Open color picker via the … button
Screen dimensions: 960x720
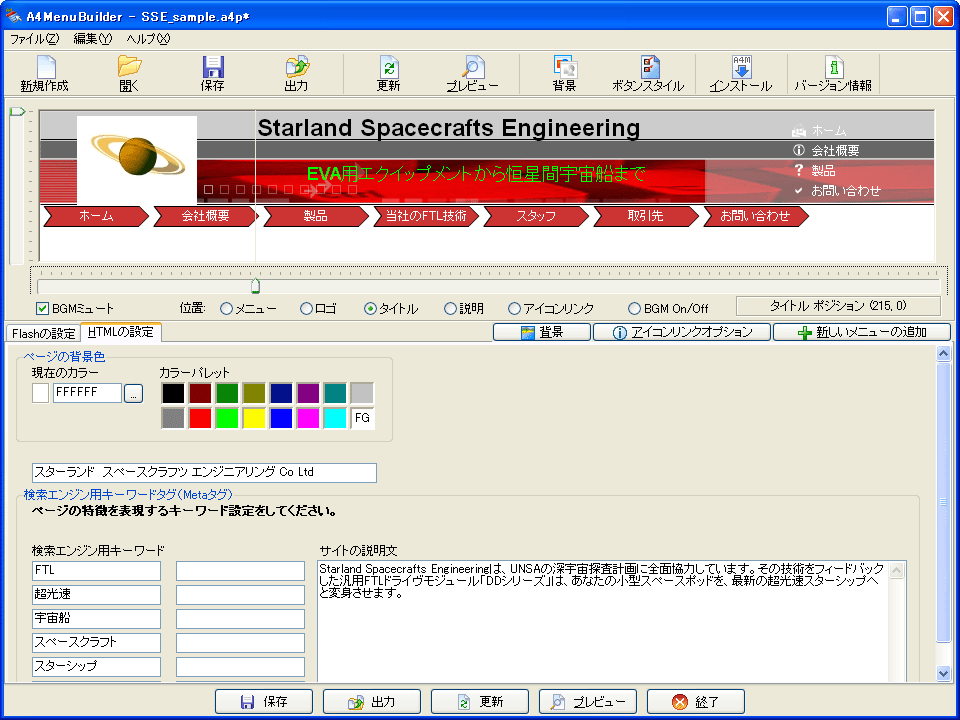point(134,393)
